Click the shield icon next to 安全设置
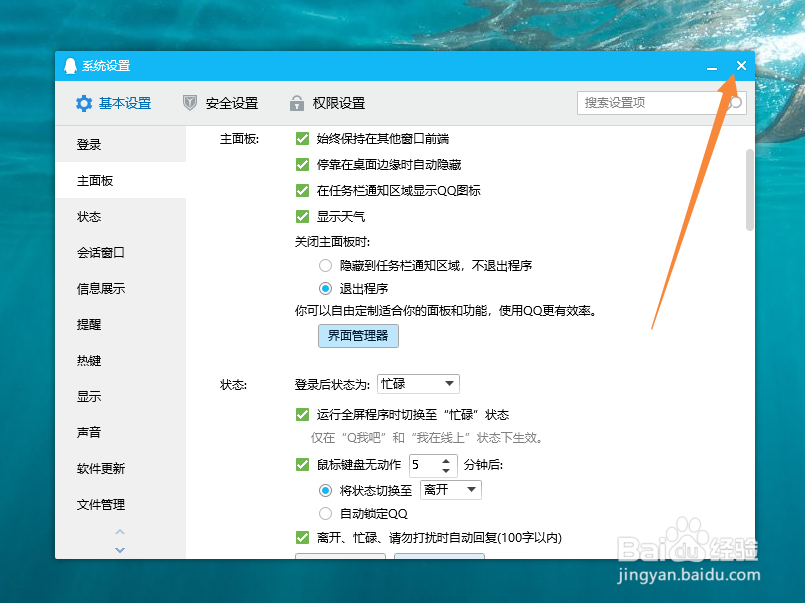805x603 pixels. pyautogui.click(x=189, y=103)
